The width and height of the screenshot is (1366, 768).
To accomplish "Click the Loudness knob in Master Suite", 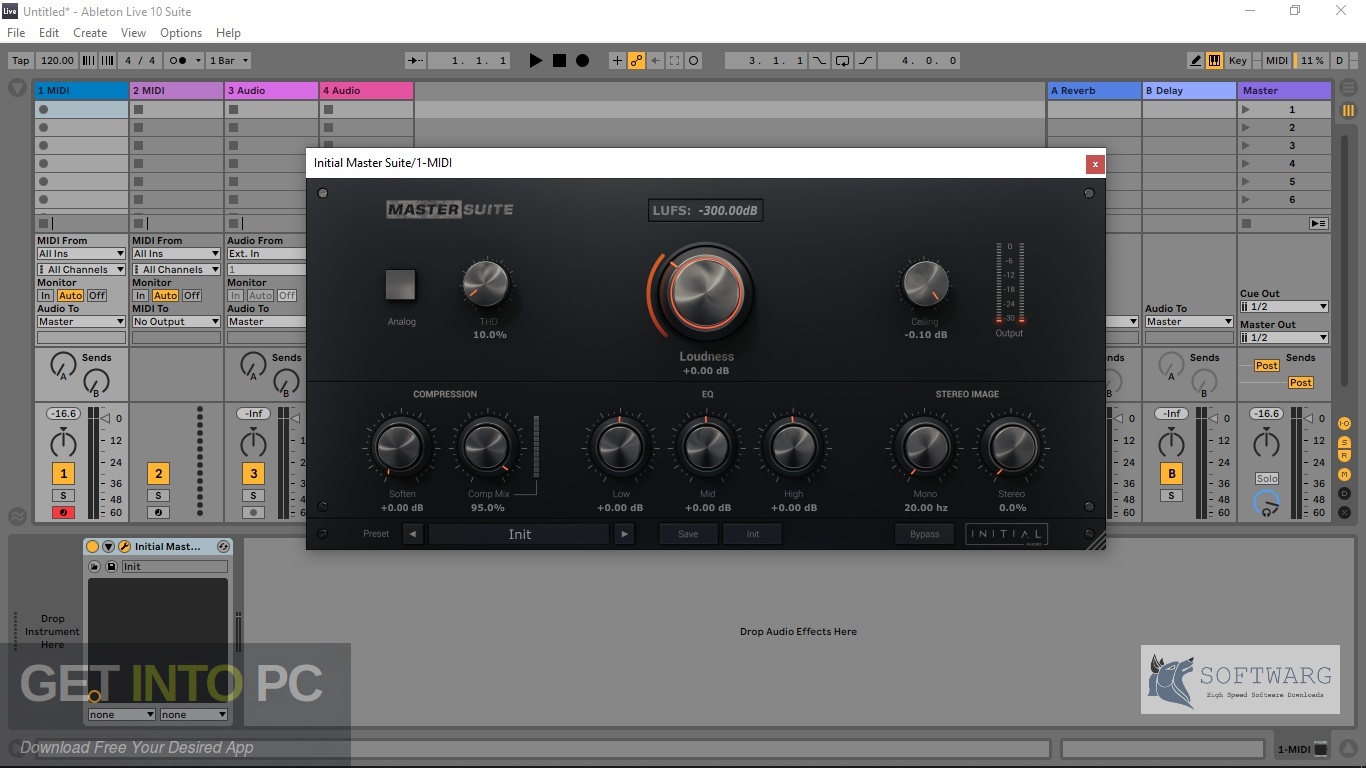I will [x=706, y=291].
